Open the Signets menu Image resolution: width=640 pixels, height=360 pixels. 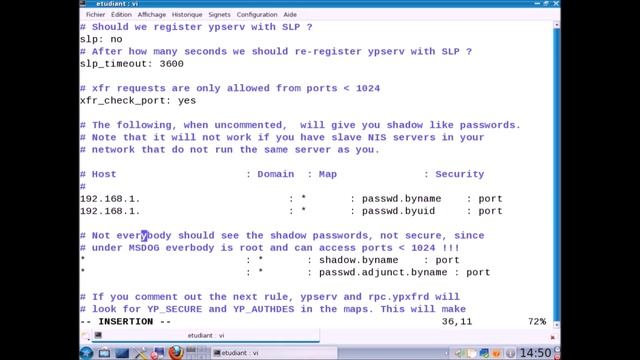(x=219, y=15)
